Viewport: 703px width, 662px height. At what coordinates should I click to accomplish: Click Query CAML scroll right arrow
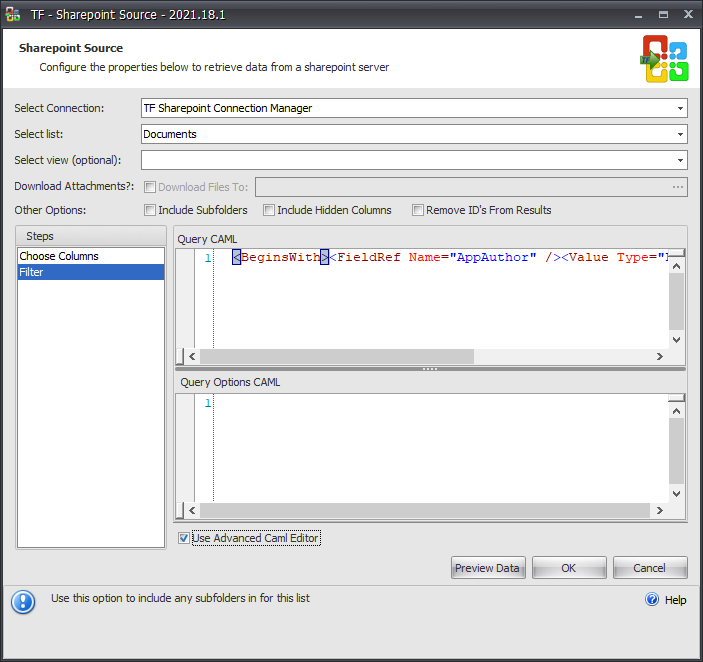click(660, 356)
